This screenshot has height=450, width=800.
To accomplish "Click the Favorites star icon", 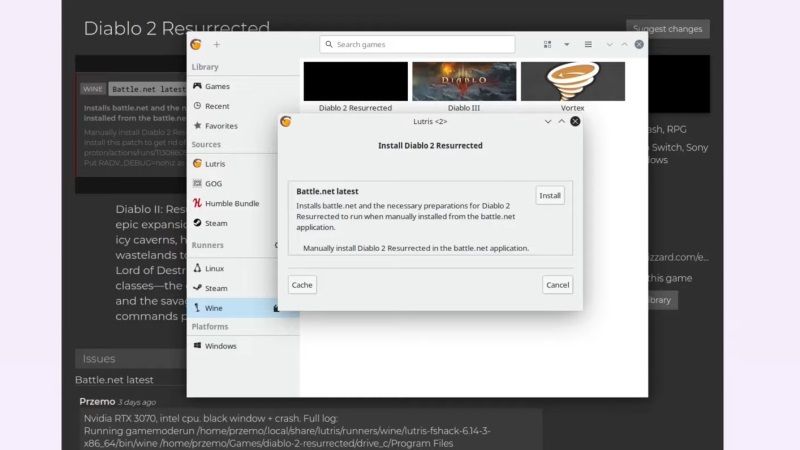I will pyautogui.click(x=197, y=126).
